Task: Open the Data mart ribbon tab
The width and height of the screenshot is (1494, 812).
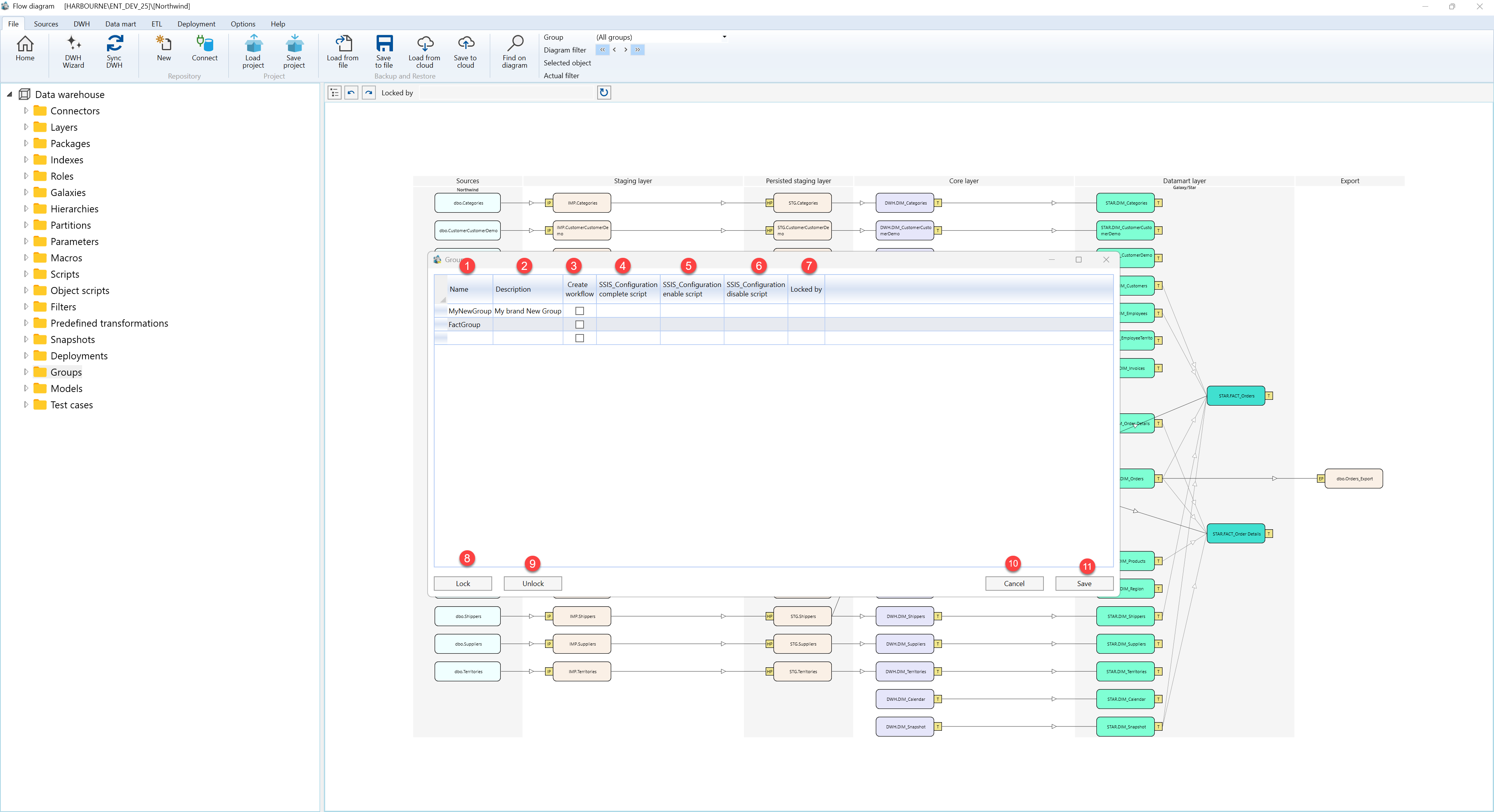Action: coord(121,24)
